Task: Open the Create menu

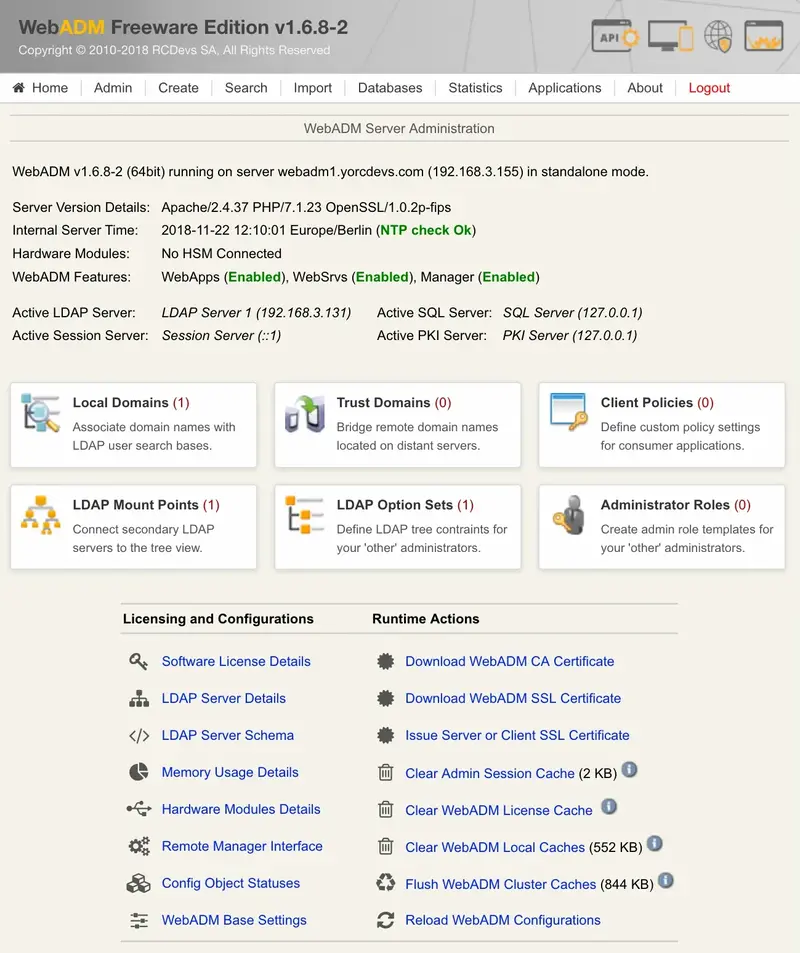Action: click(178, 88)
